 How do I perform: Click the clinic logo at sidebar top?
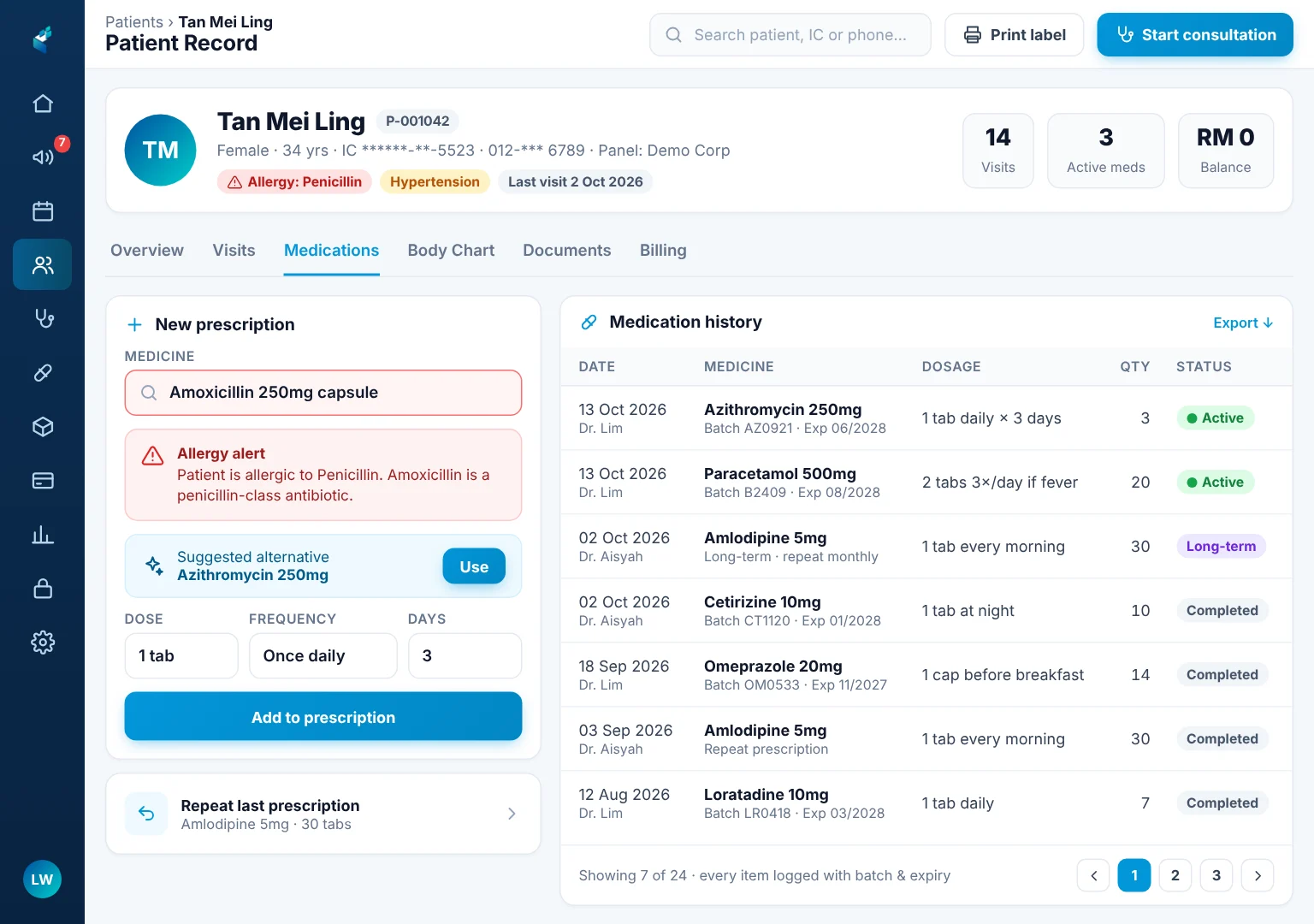43,38
